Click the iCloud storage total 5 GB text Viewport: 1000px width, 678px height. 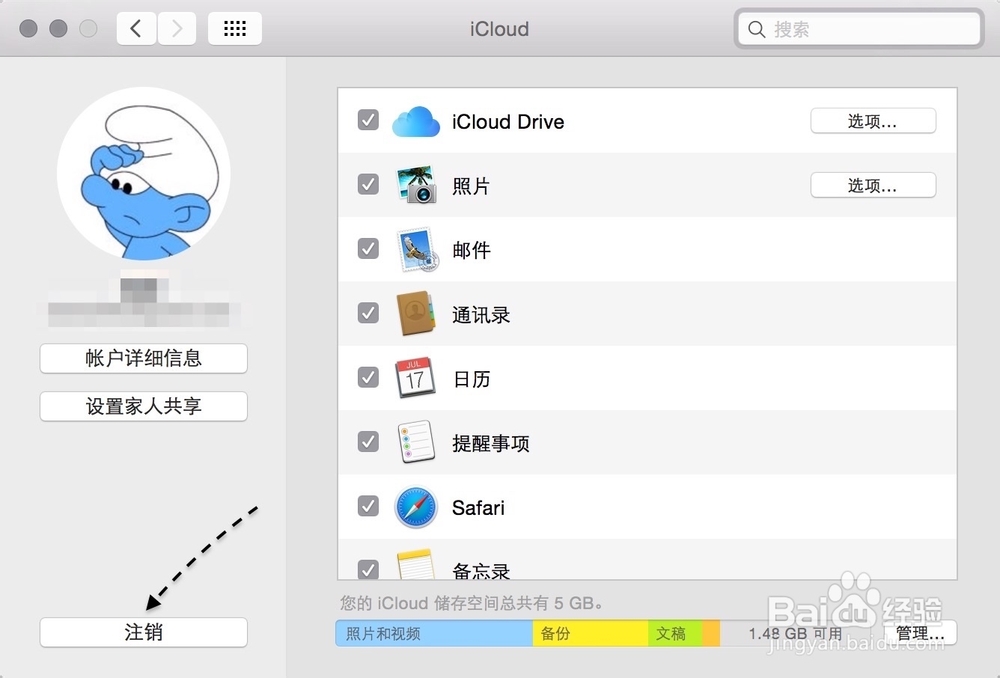471,603
